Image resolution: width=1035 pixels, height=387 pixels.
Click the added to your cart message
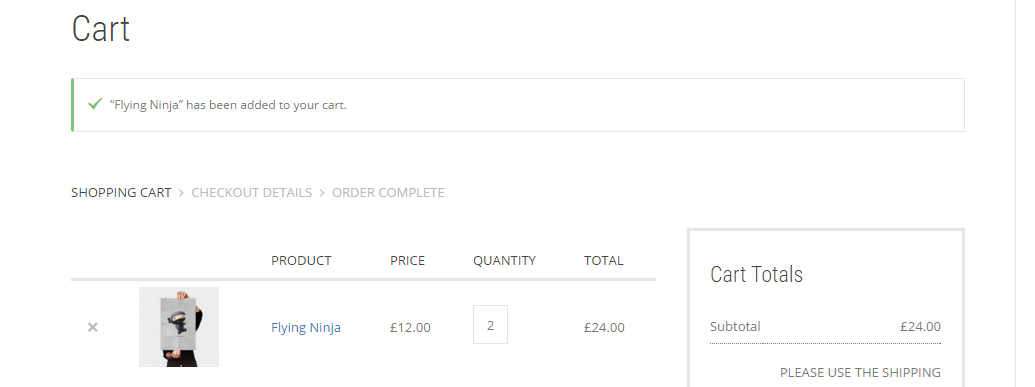228,105
